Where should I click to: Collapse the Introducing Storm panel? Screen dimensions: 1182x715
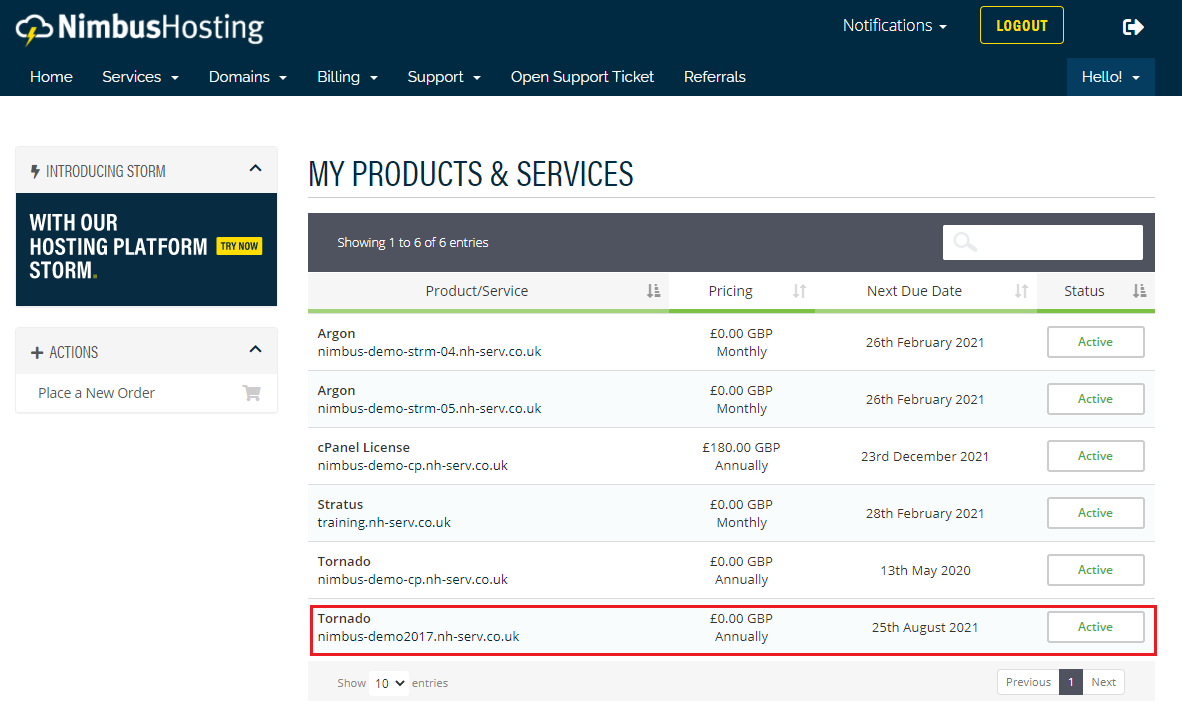256,168
